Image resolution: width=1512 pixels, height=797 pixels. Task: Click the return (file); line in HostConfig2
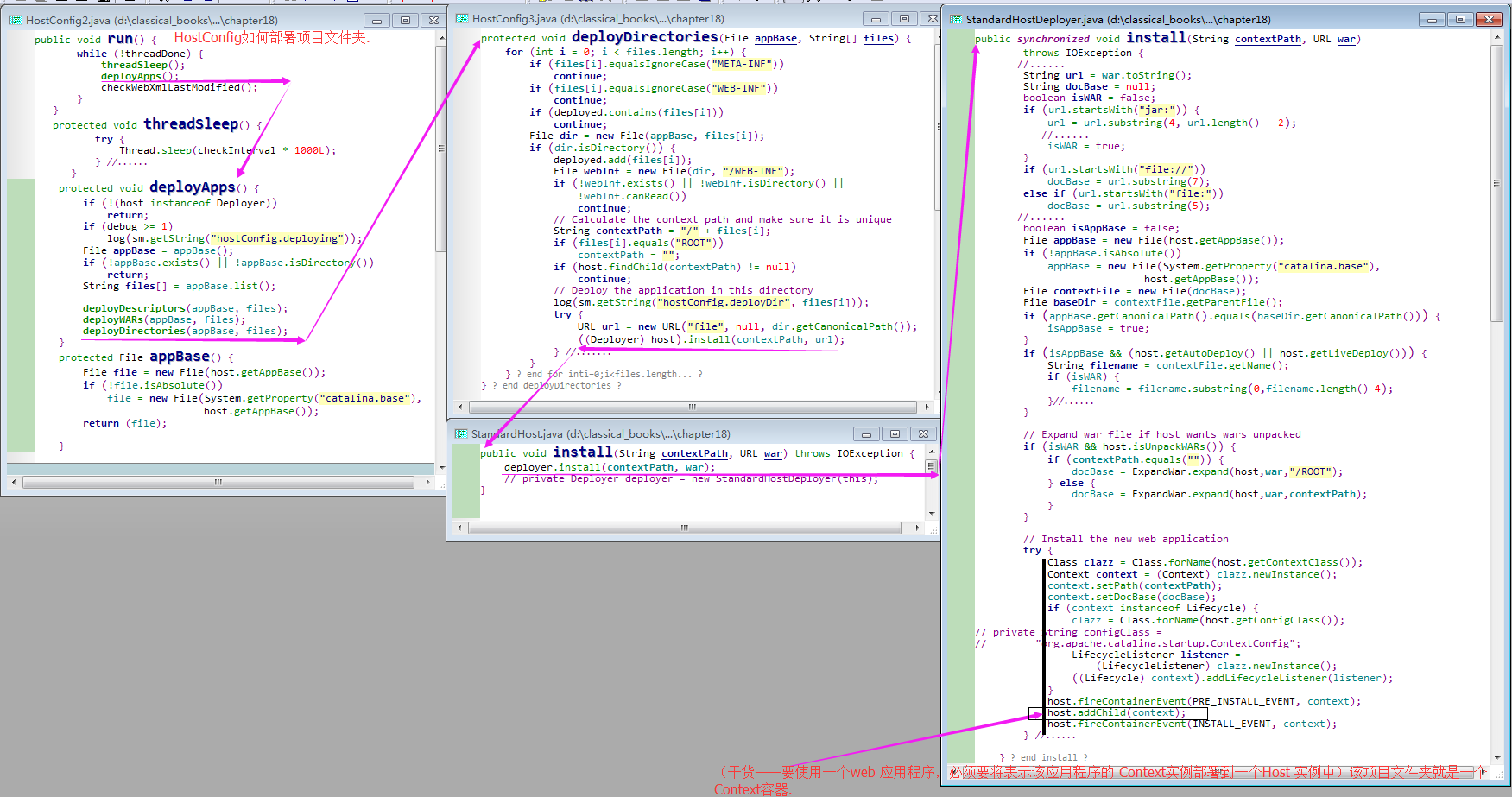click(x=125, y=423)
